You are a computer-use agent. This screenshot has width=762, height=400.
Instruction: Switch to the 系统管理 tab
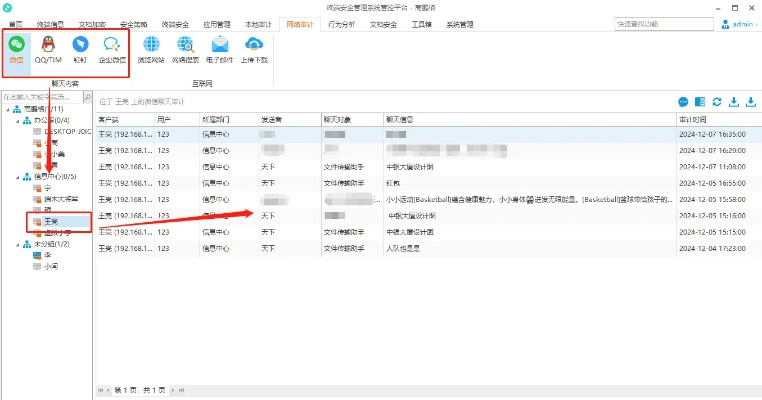pyautogui.click(x=460, y=24)
